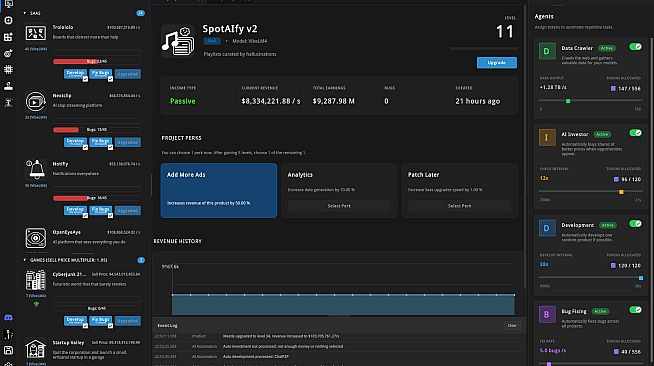Click the statistics icon above save
The height and width of the screenshot is (366, 654).
[8, 334]
